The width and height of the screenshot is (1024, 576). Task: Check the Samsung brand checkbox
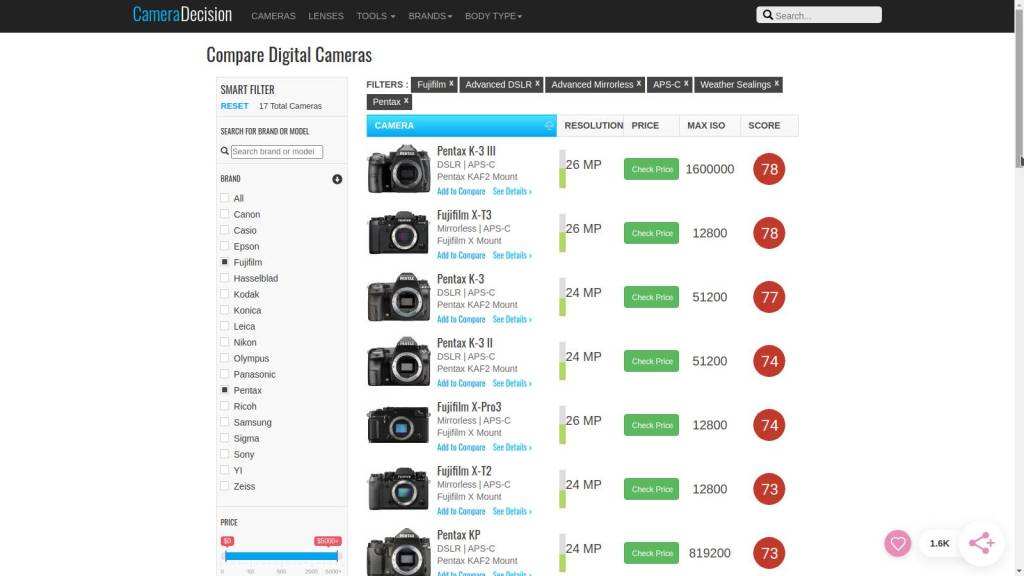225,422
